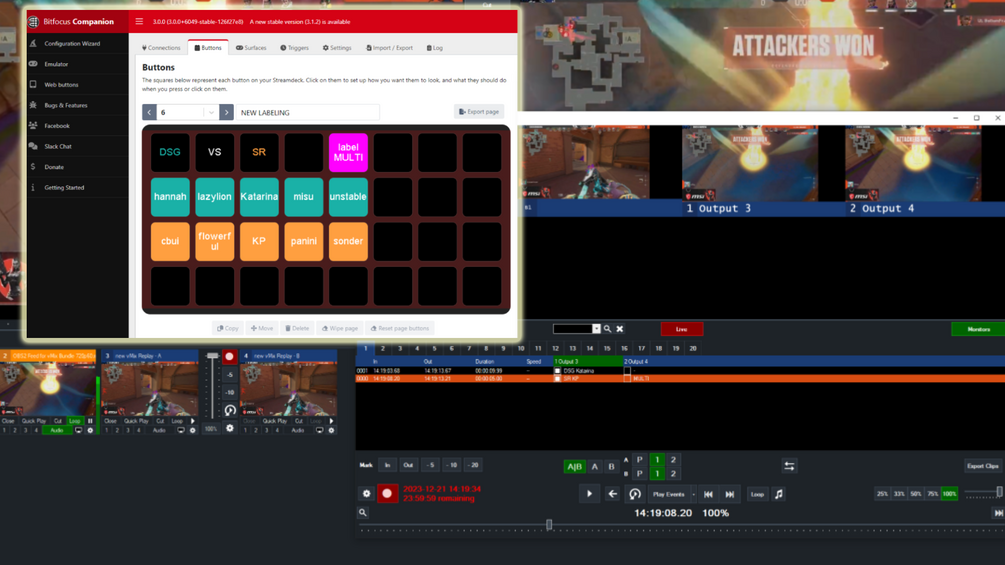
Task: Pause input 2 OBS2 Feed playback
Action: point(90,421)
